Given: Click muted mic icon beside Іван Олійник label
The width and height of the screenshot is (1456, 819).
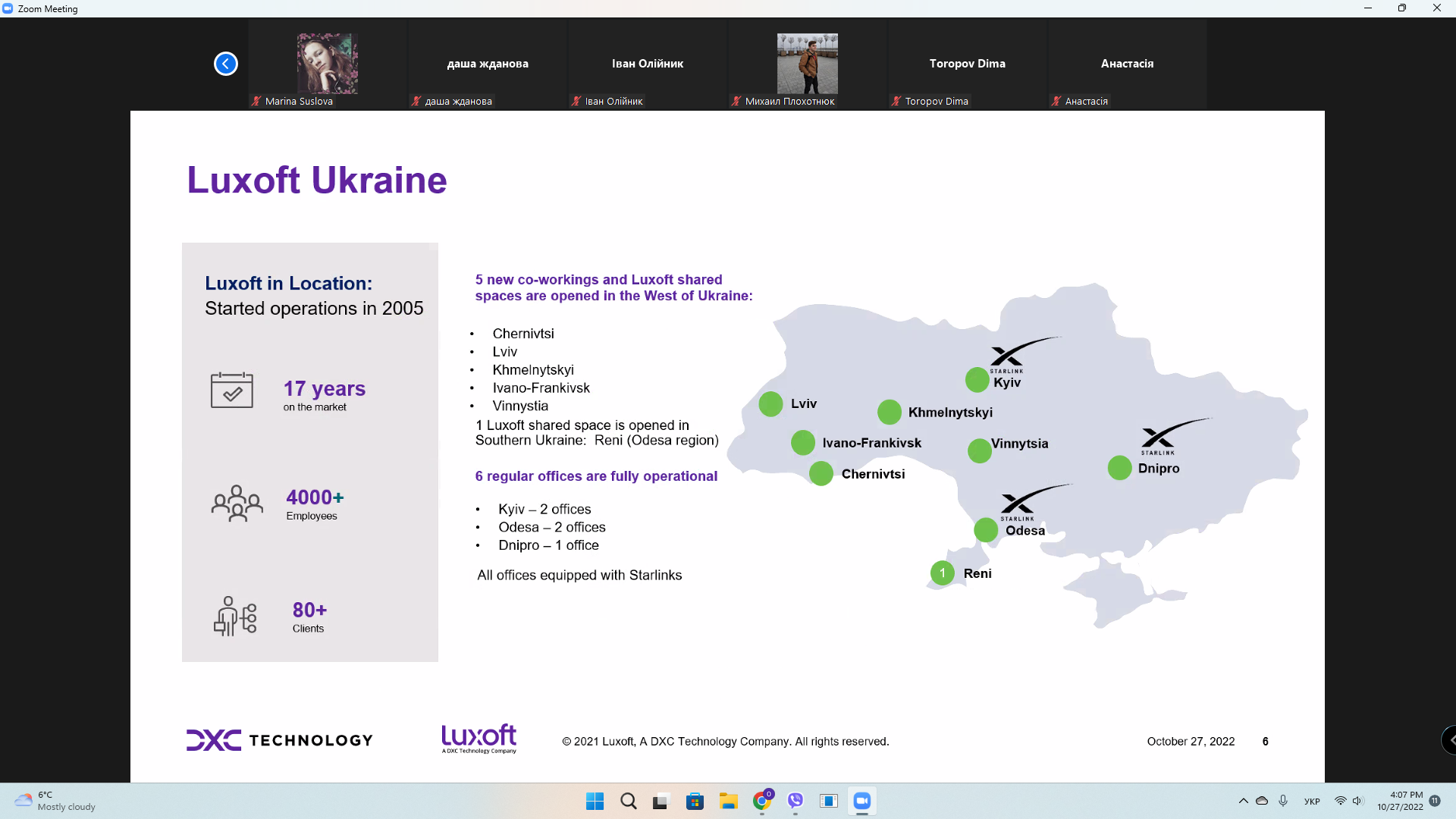Looking at the screenshot, I should click(576, 101).
